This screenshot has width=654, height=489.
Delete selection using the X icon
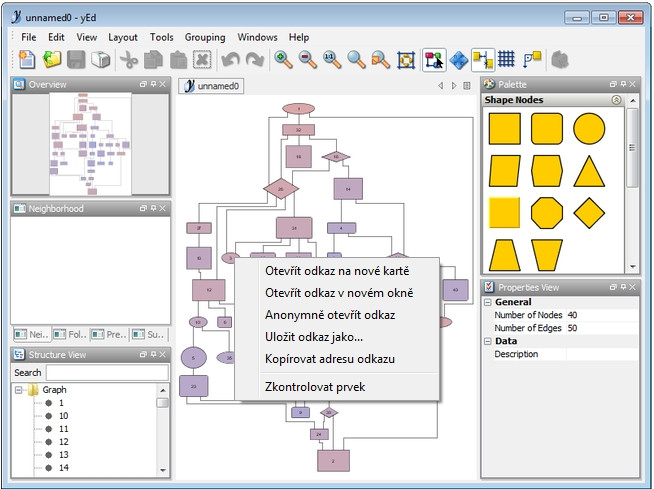tap(202, 60)
